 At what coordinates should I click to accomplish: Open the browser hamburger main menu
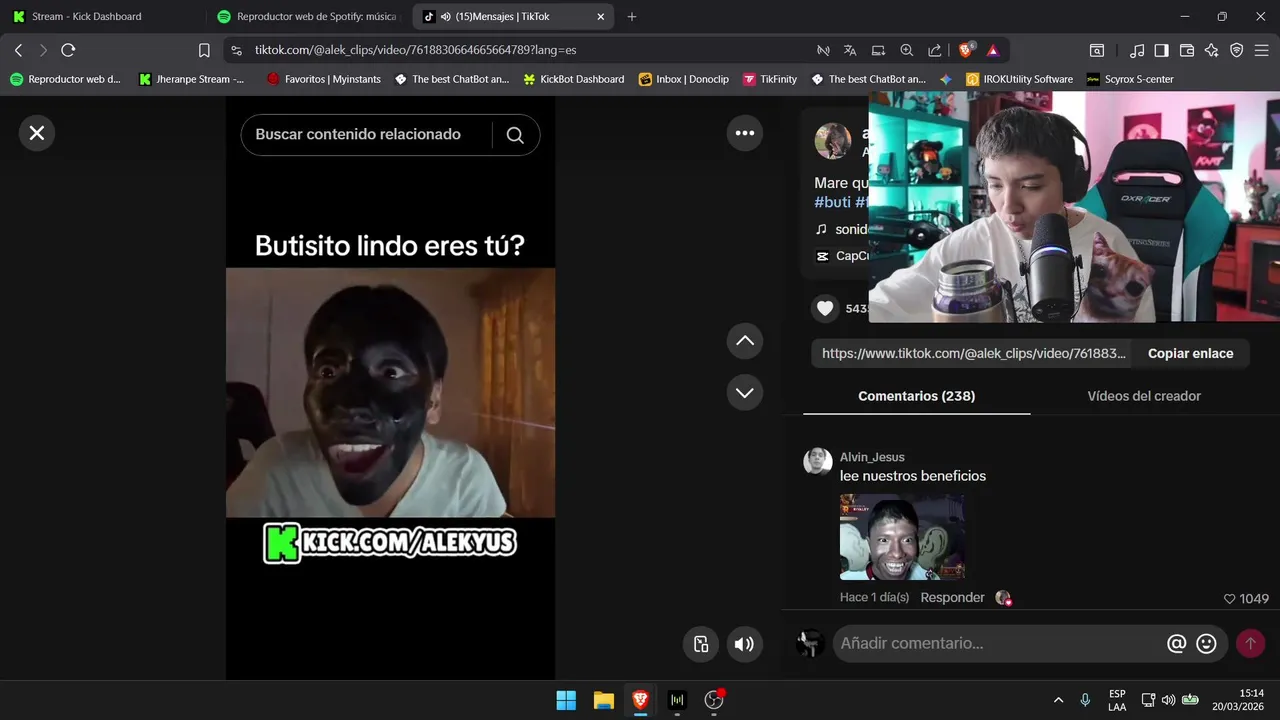(1262, 50)
